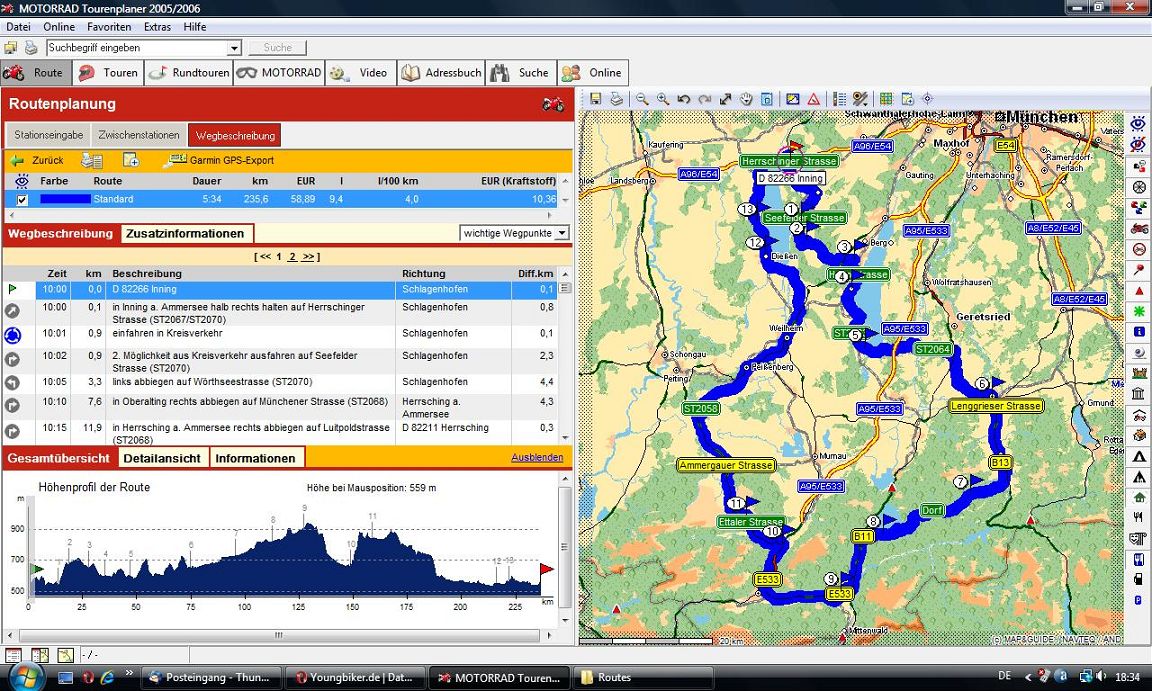Open the map legend list icon
The height and width of the screenshot is (691, 1152).
click(839, 99)
